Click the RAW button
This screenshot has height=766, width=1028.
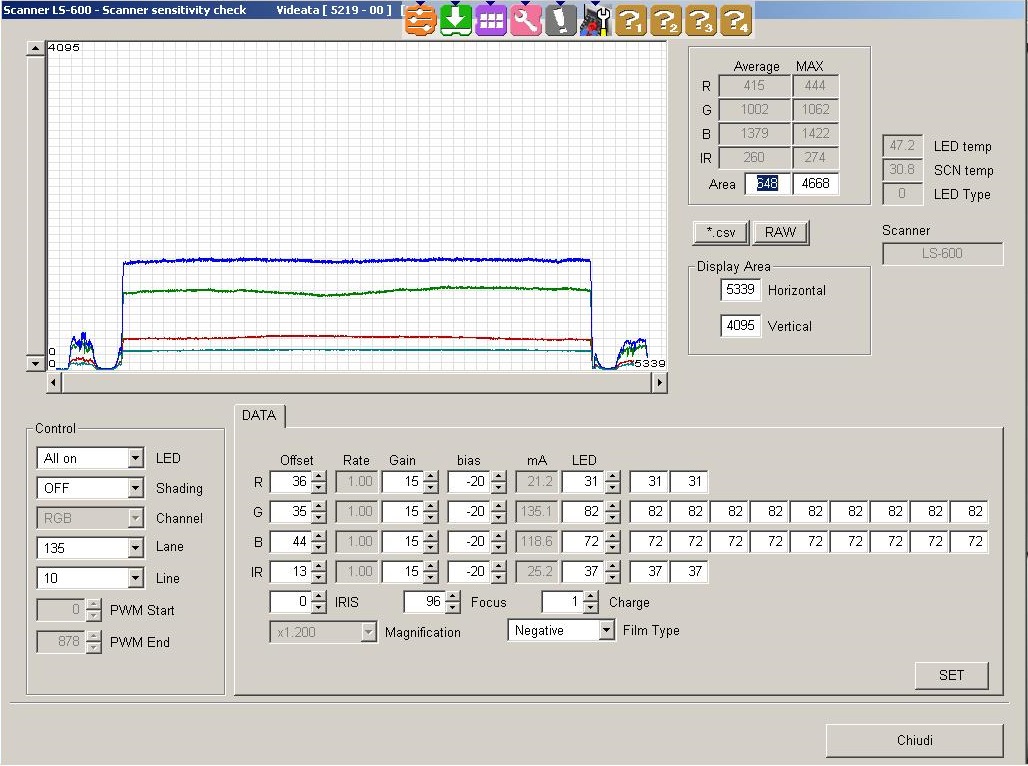pyautogui.click(x=780, y=232)
